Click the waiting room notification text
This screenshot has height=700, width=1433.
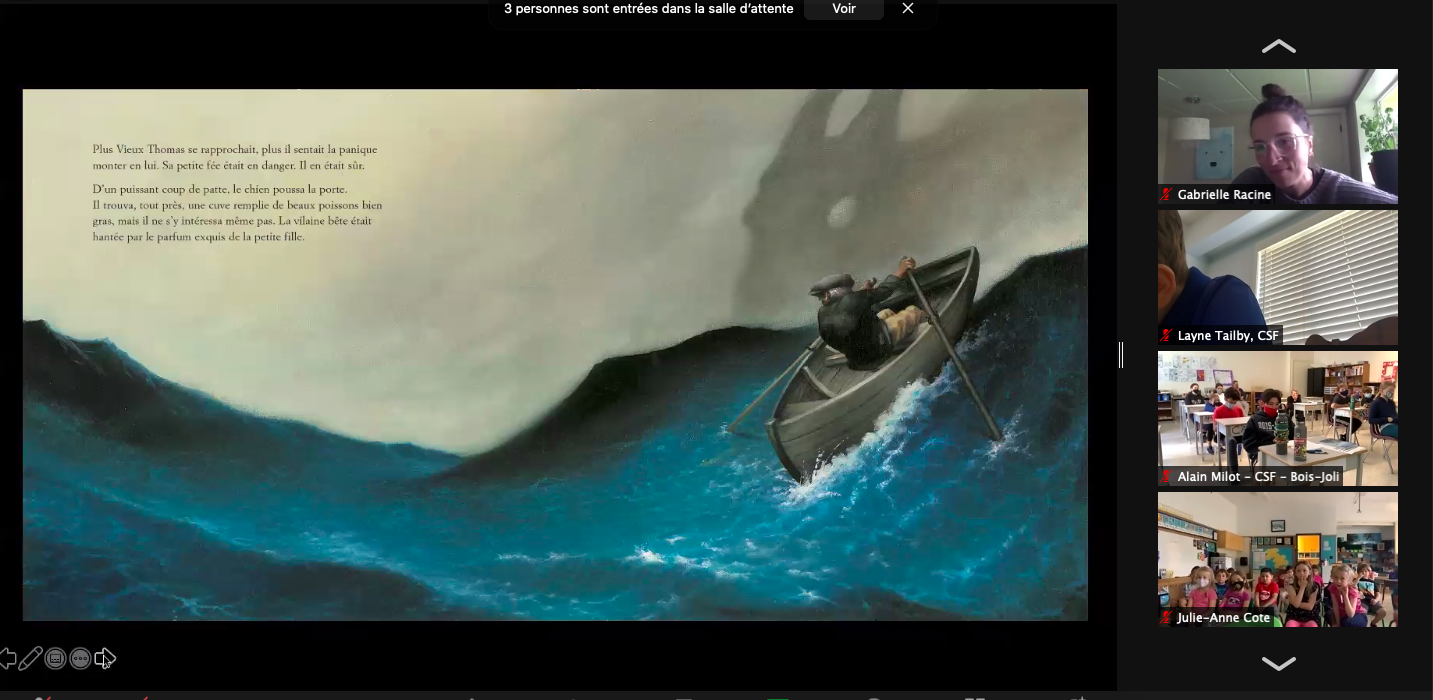(x=649, y=9)
